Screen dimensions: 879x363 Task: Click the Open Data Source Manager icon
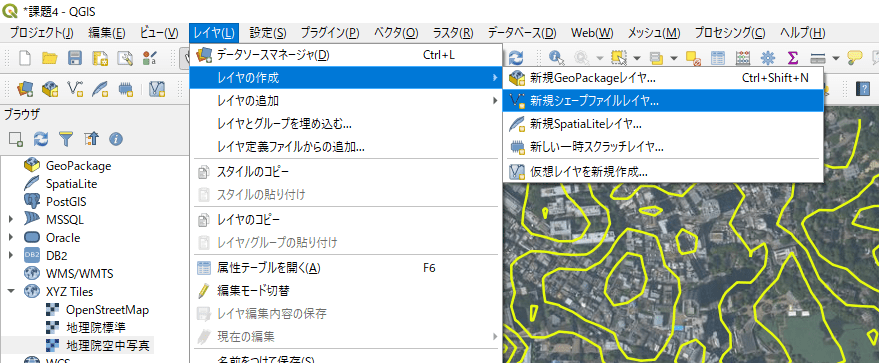click(x=25, y=89)
